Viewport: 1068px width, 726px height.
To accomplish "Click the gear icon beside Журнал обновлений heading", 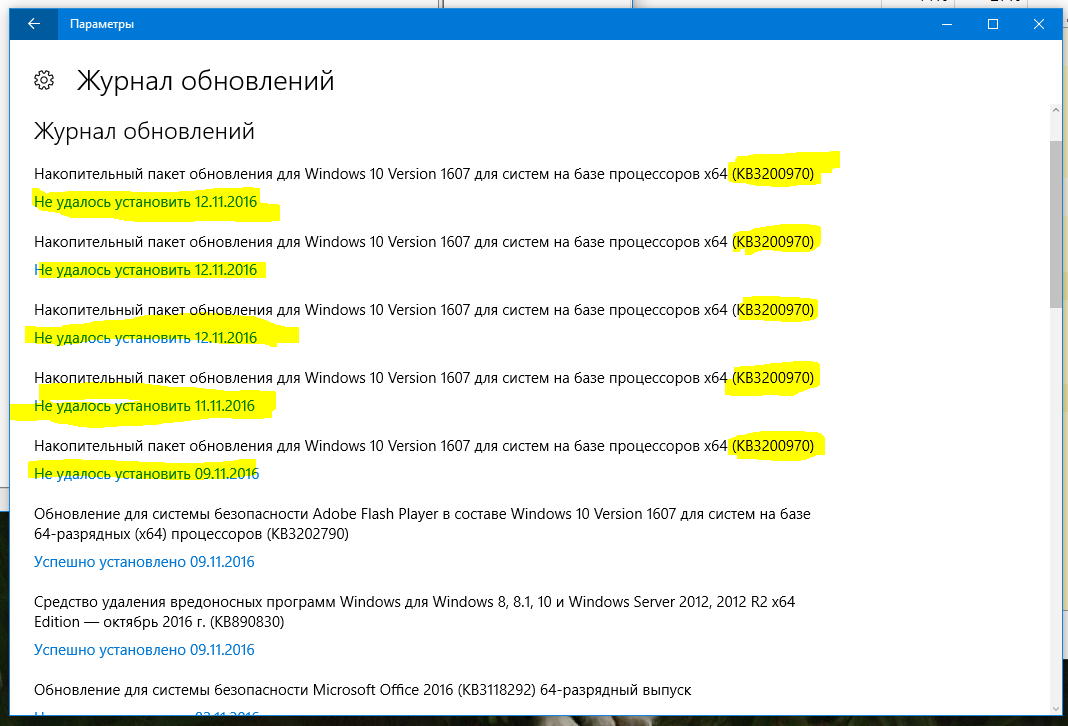I will tap(43, 80).
